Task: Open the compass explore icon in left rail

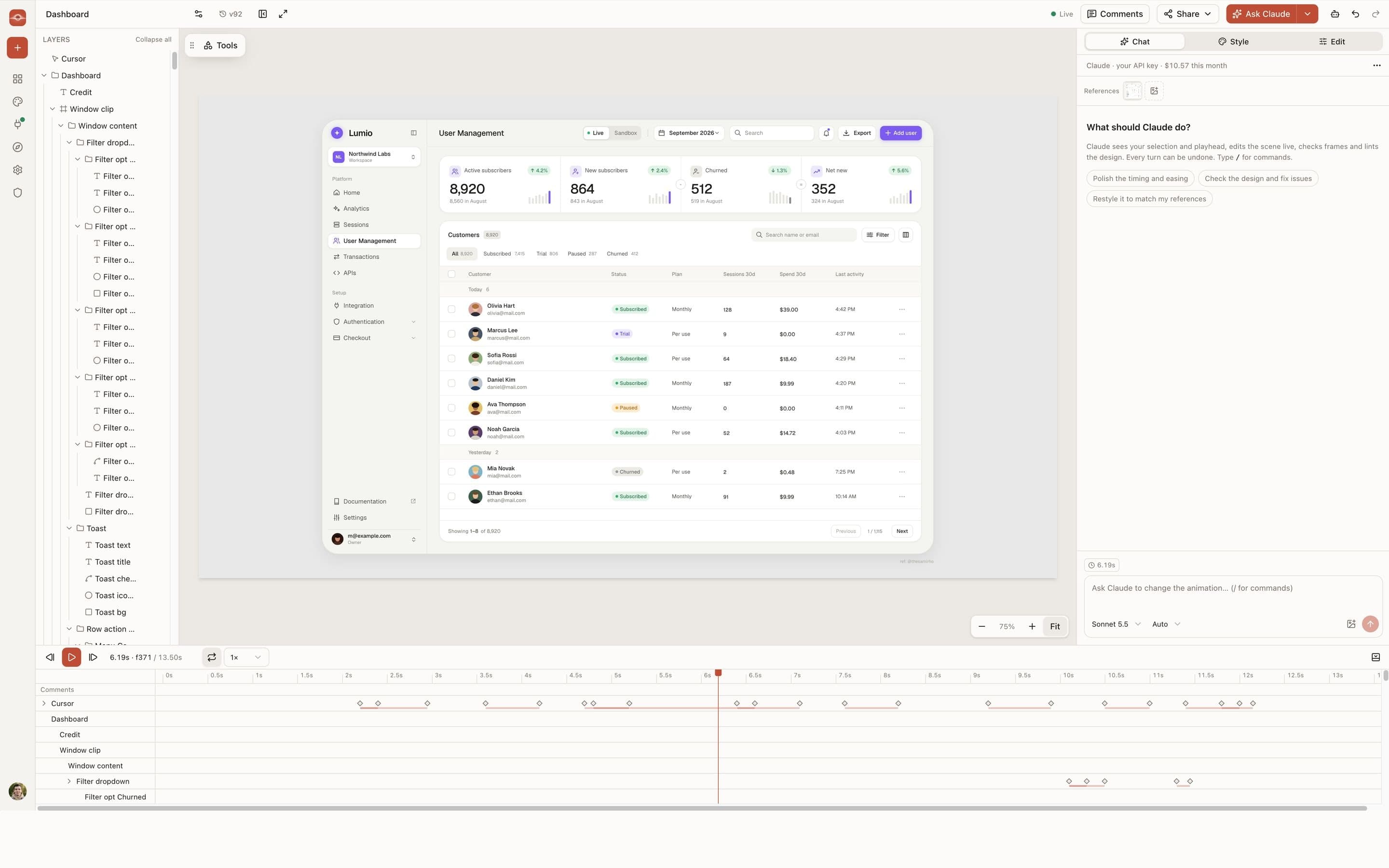Action: click(x=17, y=147)
